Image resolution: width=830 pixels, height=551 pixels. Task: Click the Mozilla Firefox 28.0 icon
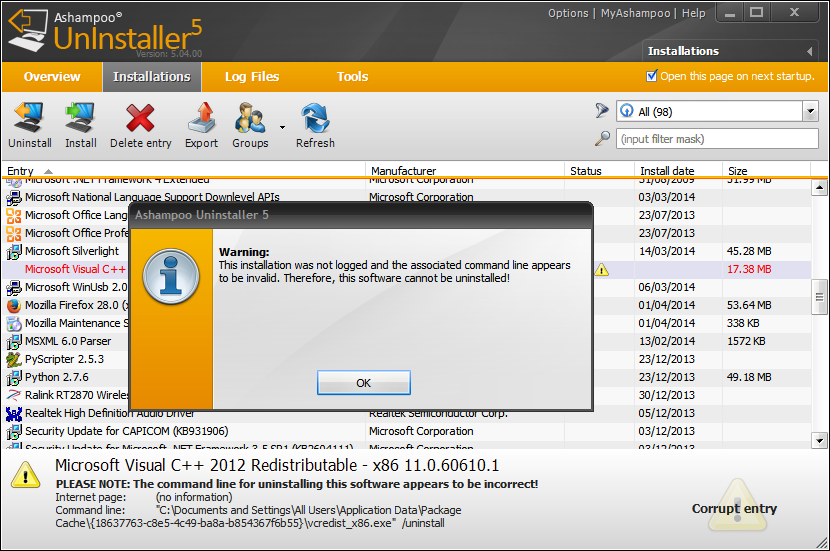point(14,305)
